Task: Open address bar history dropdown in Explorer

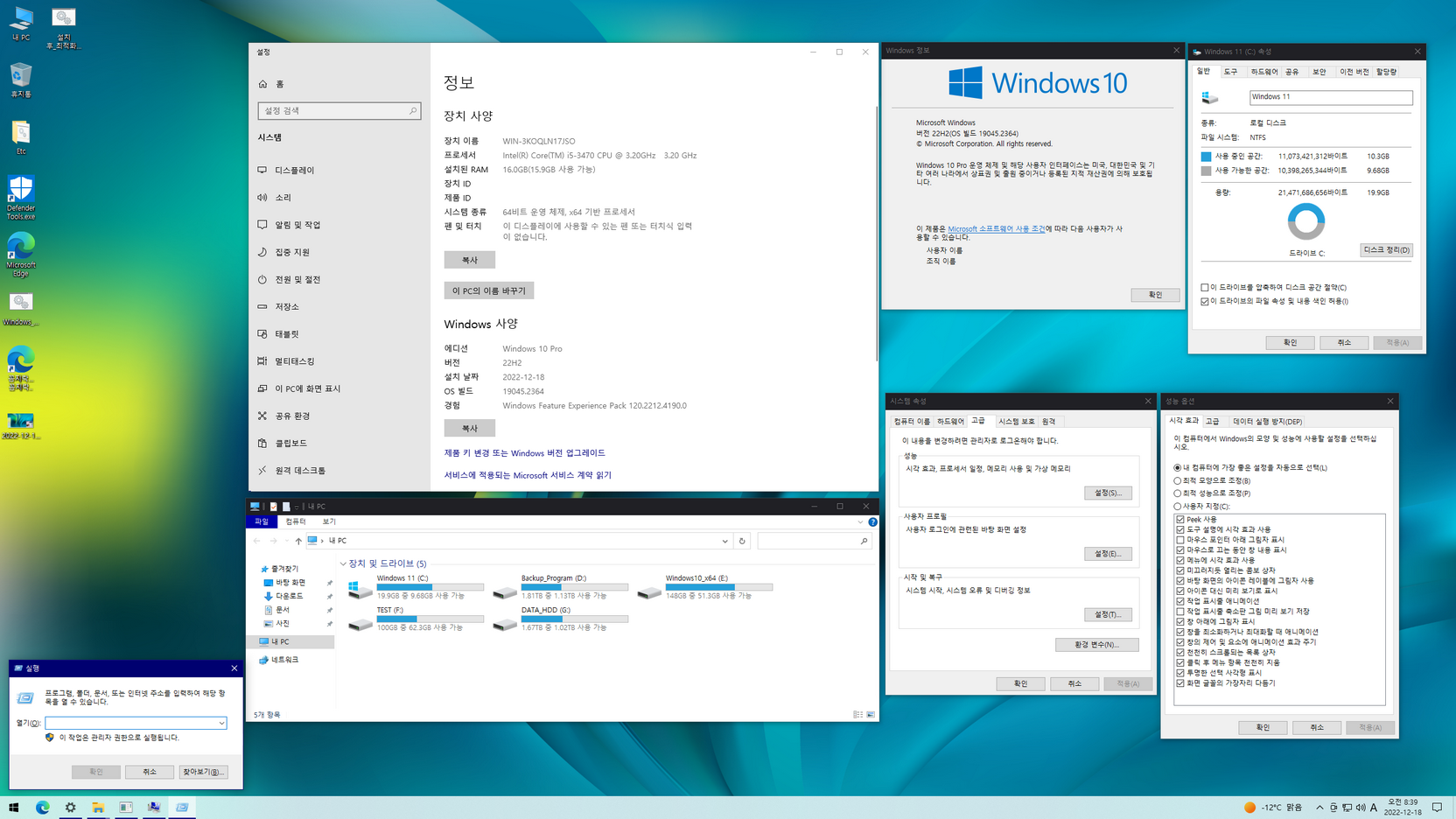Action: pyautogui.click(x=724, y=541)
